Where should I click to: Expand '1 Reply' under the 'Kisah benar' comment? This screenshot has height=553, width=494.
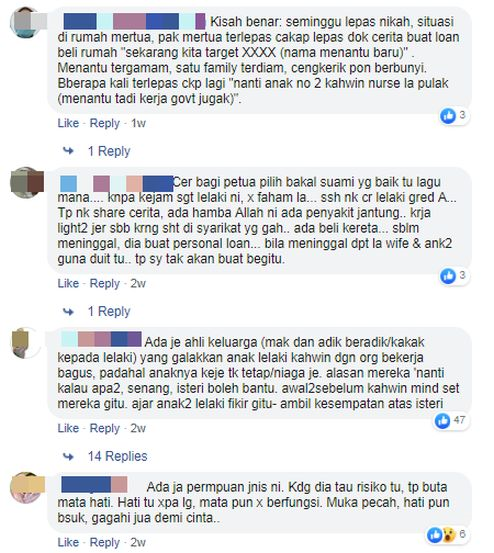[109, 151]
